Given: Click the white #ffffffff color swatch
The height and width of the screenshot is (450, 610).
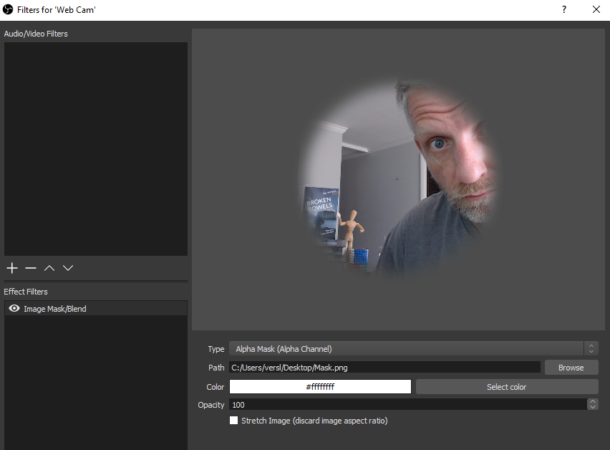Looking at the screenshot, I should pos(320,387).
